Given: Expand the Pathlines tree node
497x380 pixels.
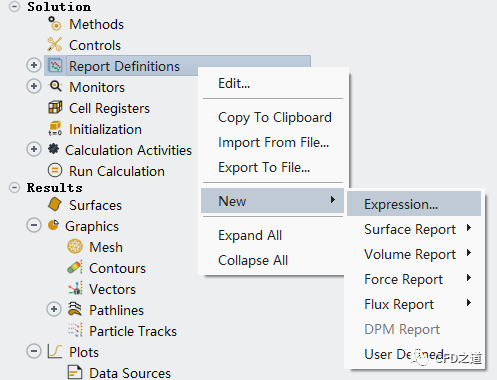Looking at the screenshot, I should pyautogui.click(x=54, y=309).
